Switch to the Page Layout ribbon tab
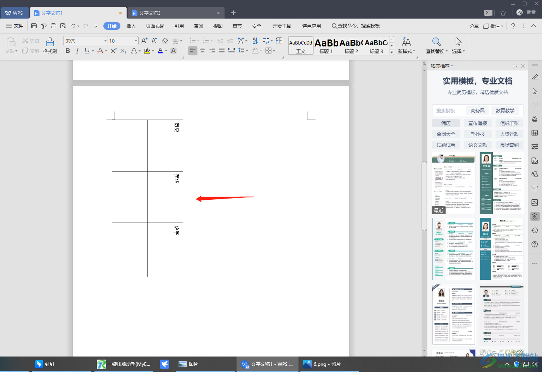 tap(155, 26)
